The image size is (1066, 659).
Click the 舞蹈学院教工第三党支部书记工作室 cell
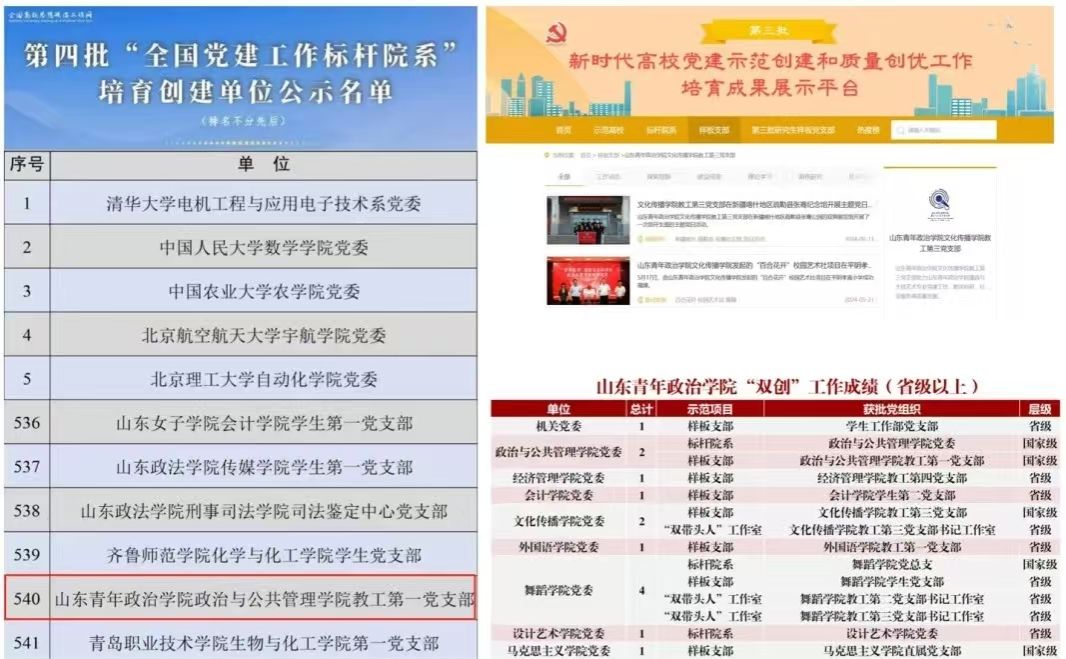coord(892,616)
